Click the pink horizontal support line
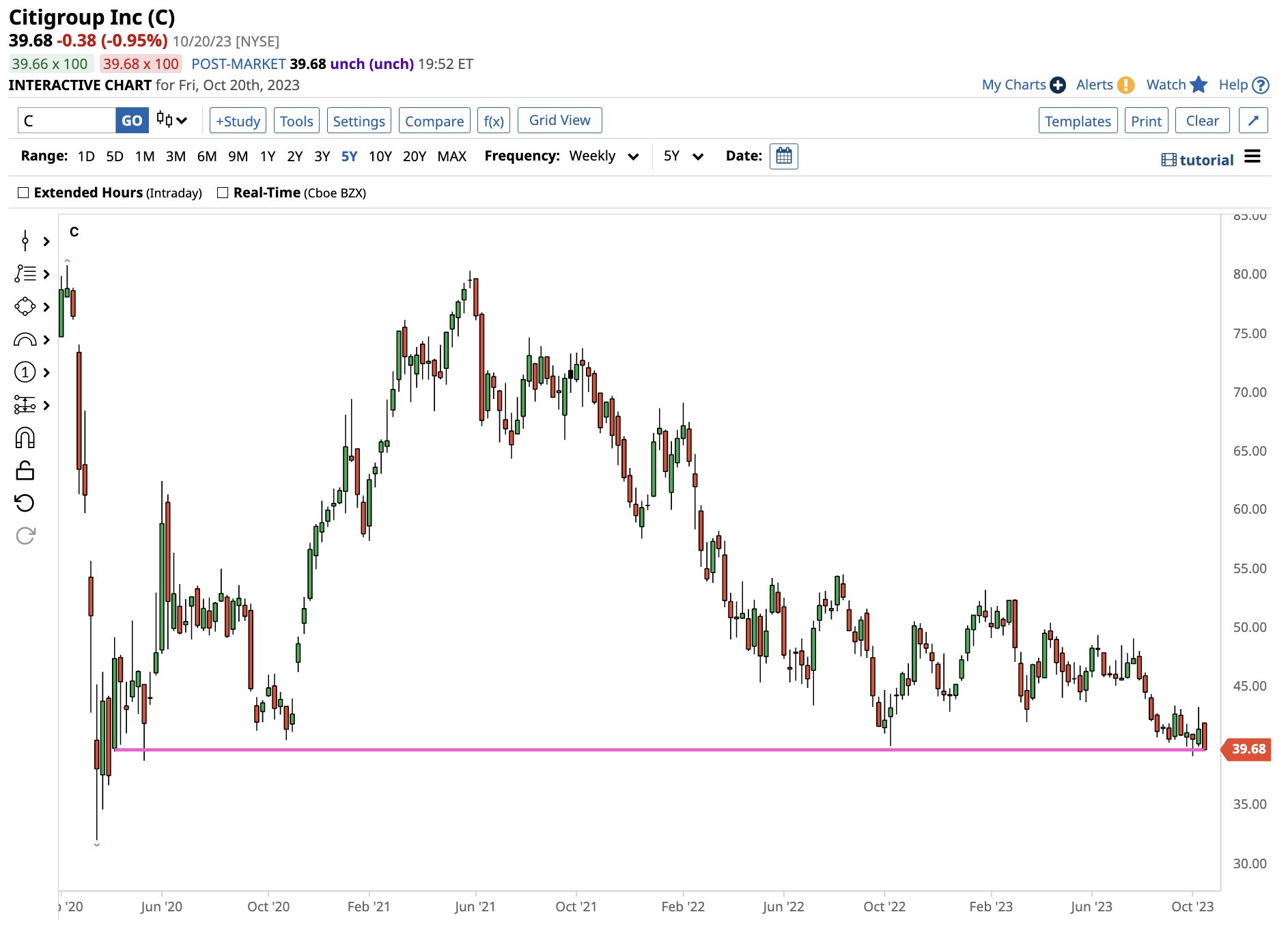The height and width of the screenshot is (940, 1288). [660, 749]
